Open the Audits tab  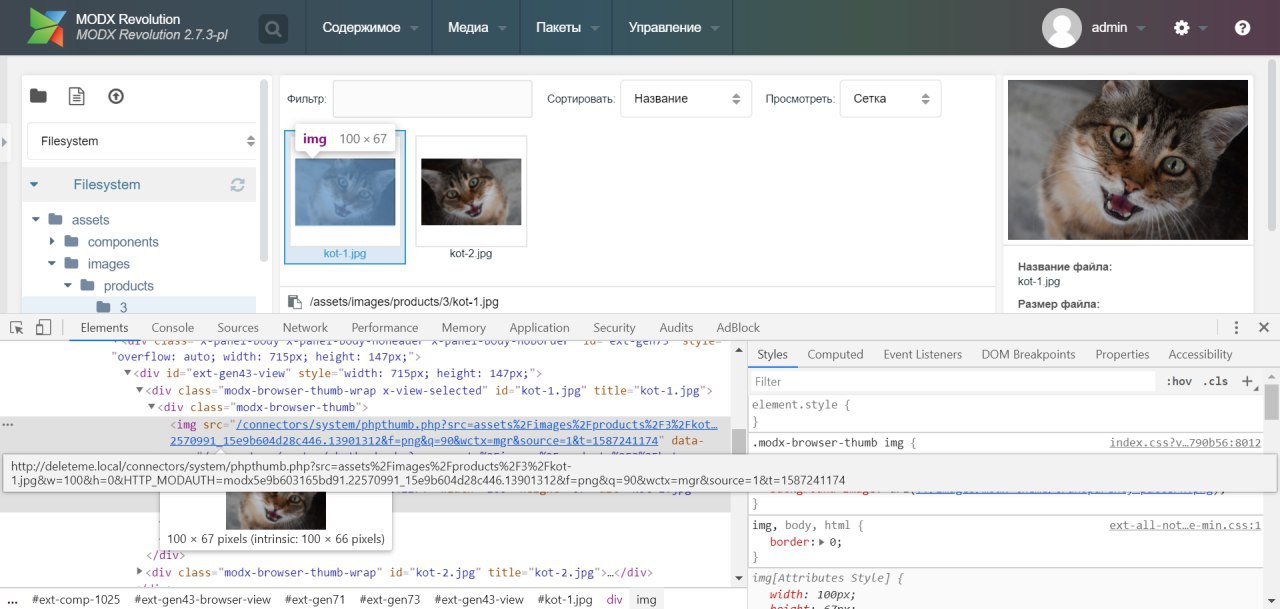point(676,327)
